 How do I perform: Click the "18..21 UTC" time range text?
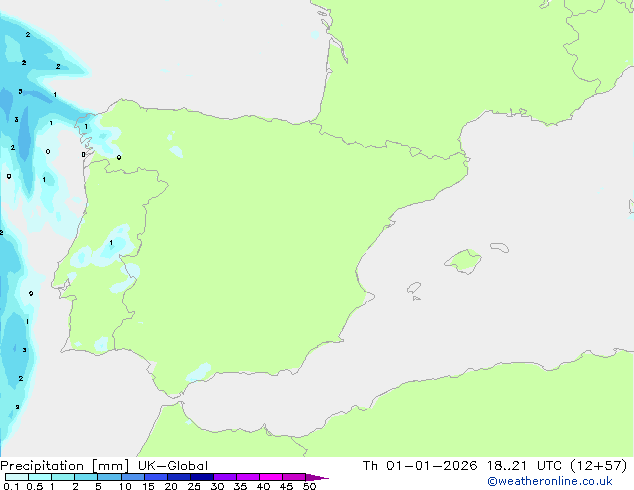pyautogui.click(x=524, y=466)
